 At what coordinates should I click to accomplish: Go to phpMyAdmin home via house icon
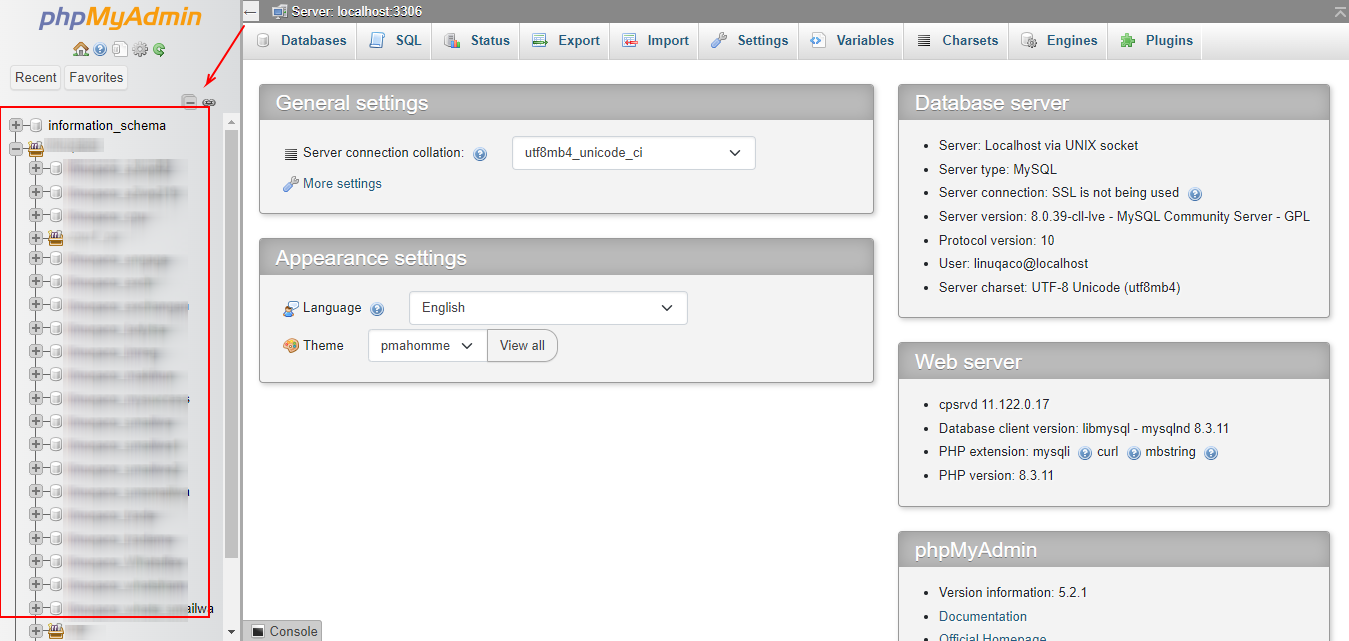tap(81, 49)
